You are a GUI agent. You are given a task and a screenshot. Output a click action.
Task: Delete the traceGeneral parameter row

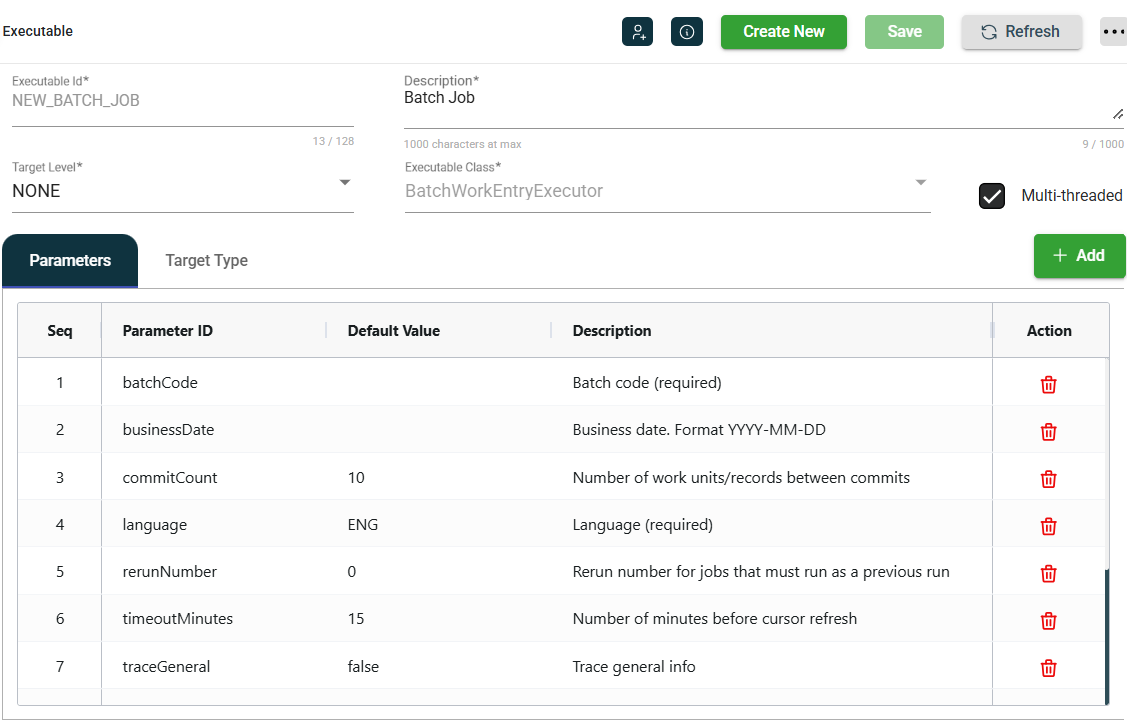(1048, 667)
